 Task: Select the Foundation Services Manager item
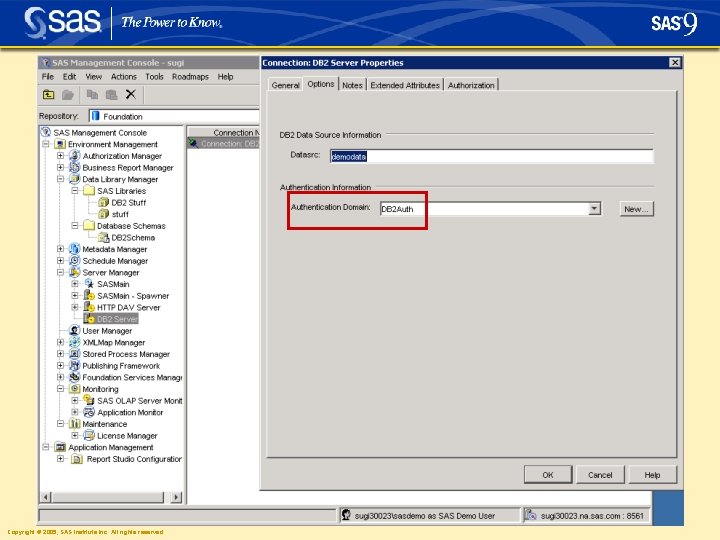[x=132, y=377]
